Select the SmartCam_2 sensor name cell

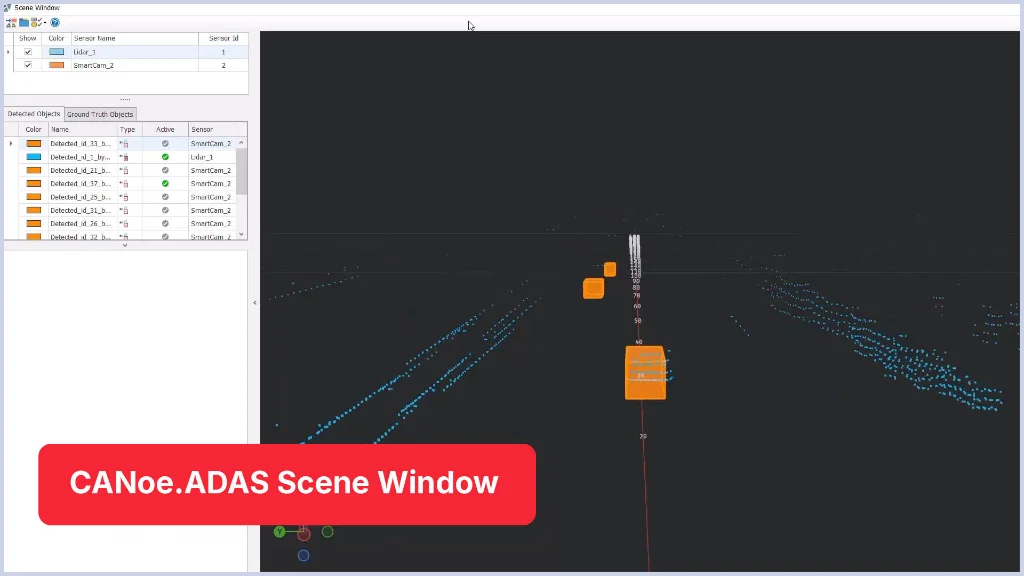point(135,65)
